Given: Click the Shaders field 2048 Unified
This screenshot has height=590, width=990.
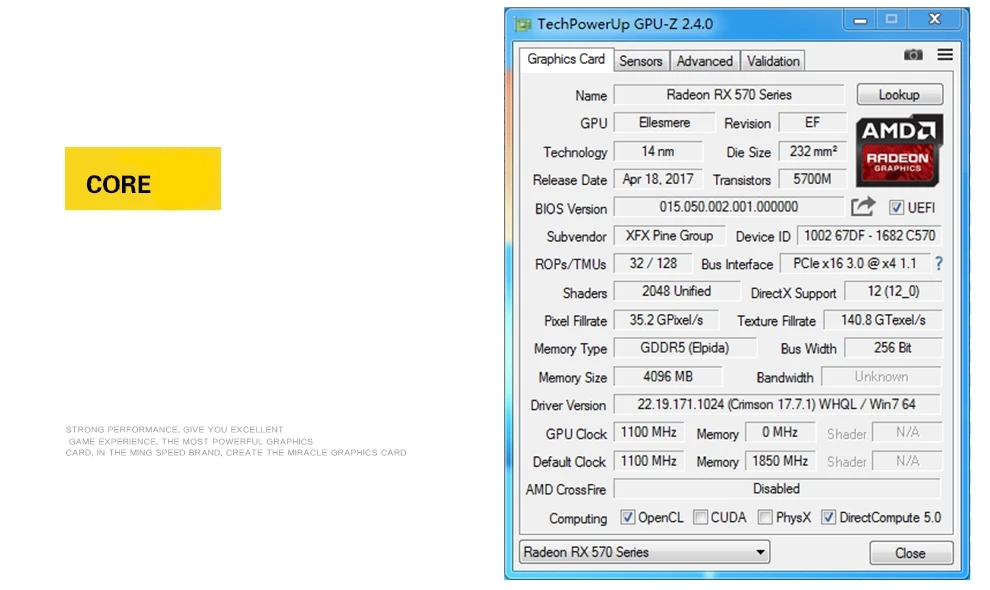Looking at the screenshot, I should [677, 291].
